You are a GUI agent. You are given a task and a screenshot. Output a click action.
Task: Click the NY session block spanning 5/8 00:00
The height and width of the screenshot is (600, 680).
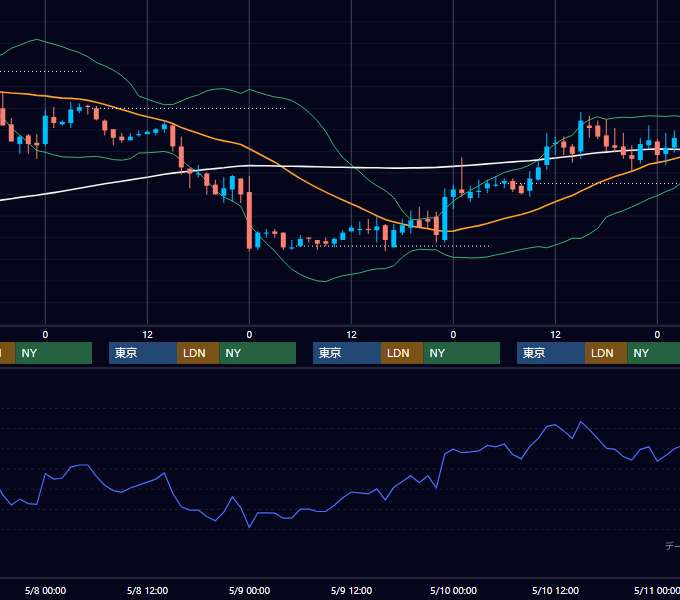coord(54,353)
